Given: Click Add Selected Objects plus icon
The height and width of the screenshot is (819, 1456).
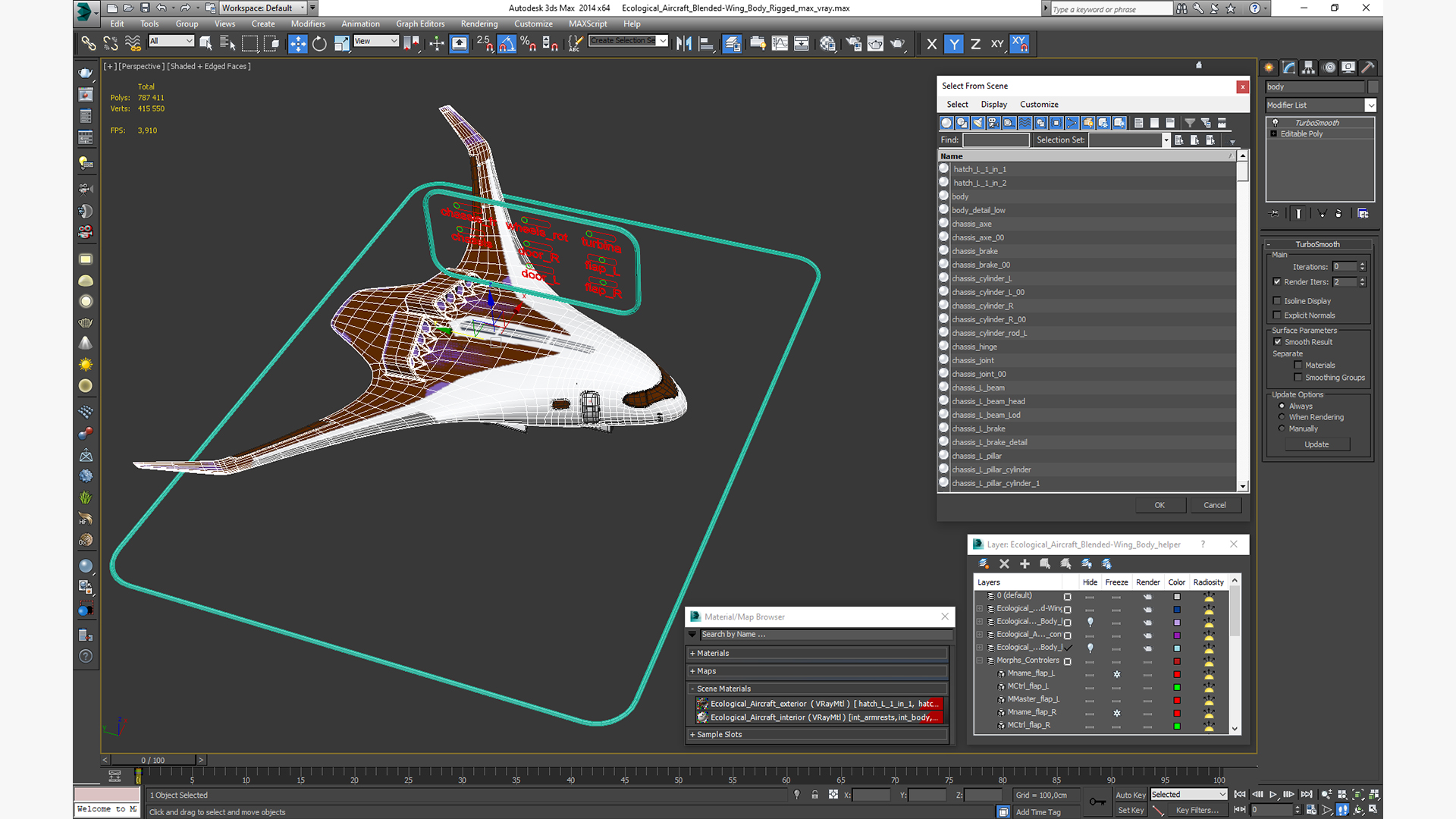Looking at the screenshot, I should point(1025,563).
